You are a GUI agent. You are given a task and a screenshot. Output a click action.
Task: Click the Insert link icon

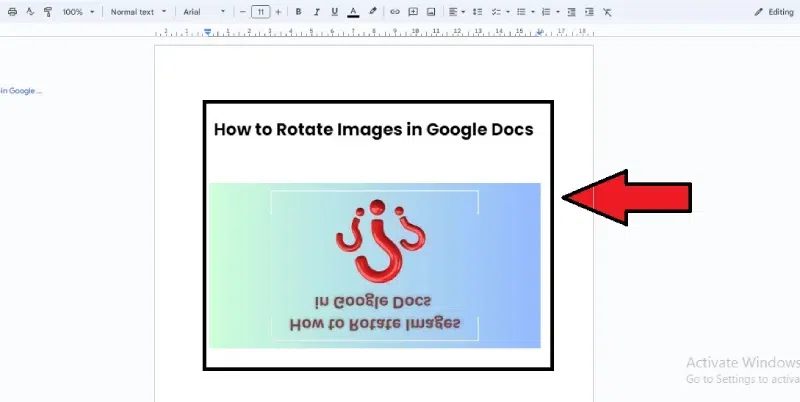(395, 12)
